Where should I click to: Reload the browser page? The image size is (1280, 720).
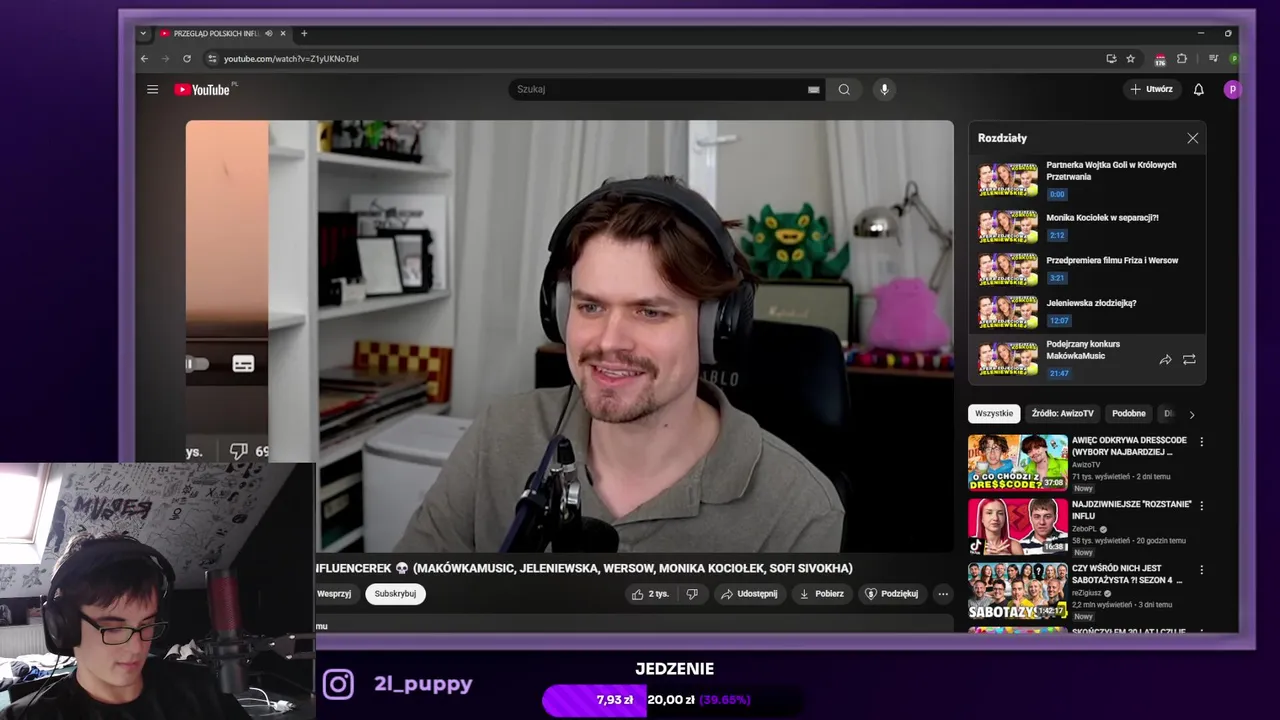(186, 58)
